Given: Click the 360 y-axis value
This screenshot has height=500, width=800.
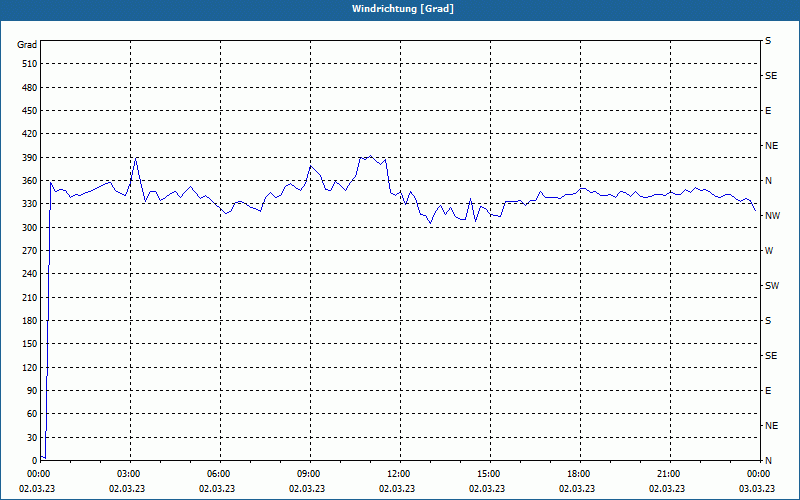Looking at the screenshot, I should pos(30,181).
